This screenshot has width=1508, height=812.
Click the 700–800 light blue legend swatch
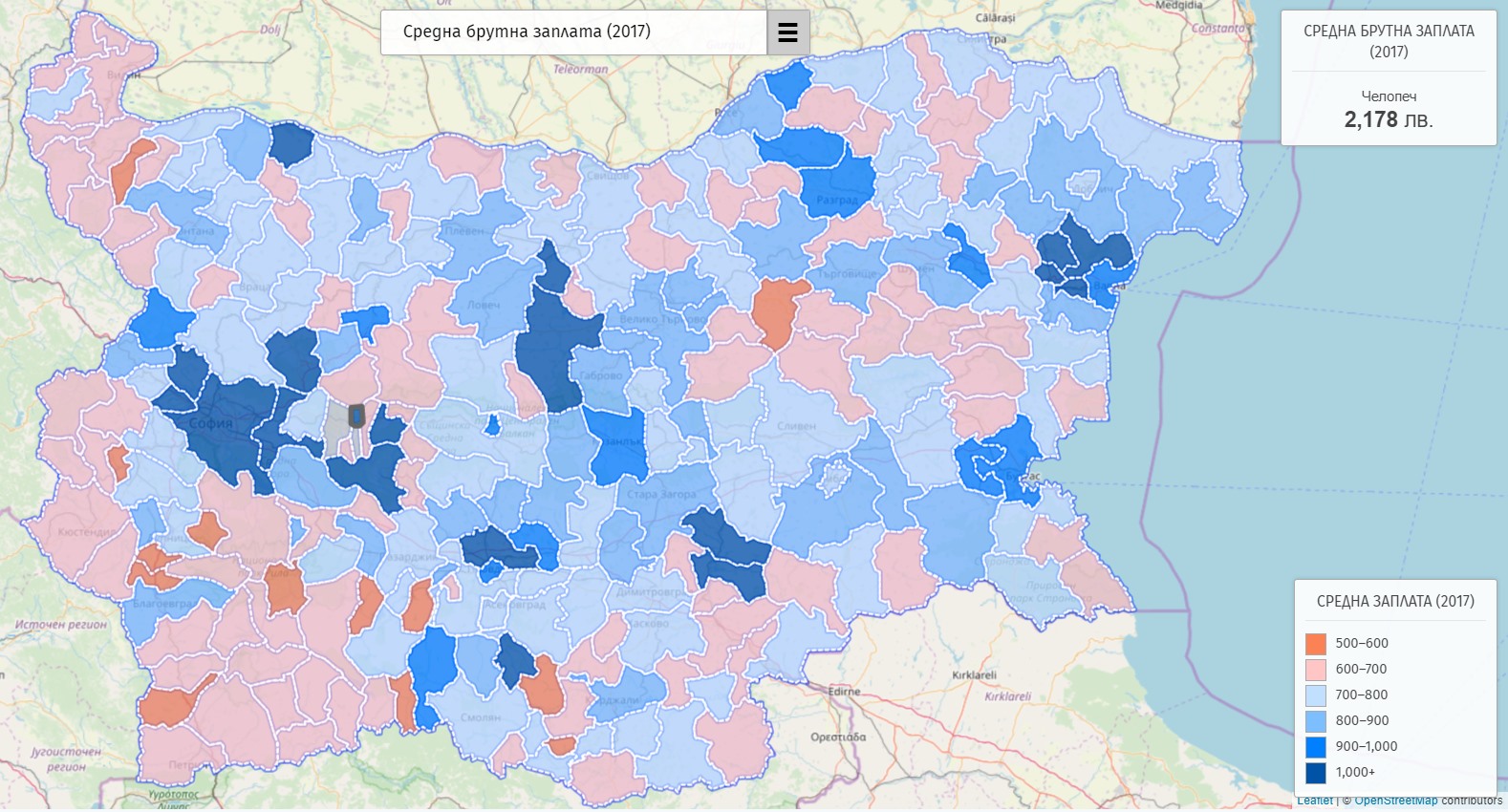click(x=1316, y=695)
